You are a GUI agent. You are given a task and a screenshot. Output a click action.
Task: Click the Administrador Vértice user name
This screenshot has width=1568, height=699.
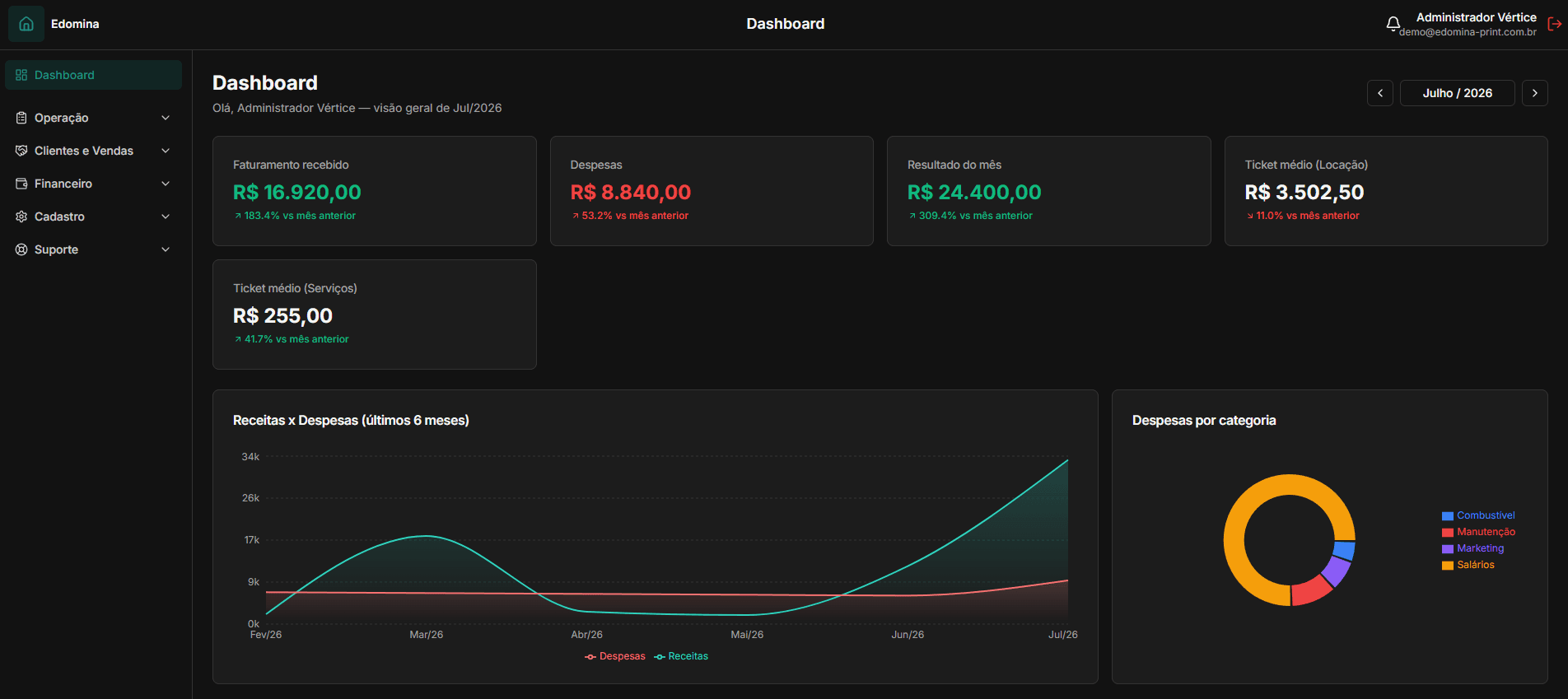tap(1476, 17)
